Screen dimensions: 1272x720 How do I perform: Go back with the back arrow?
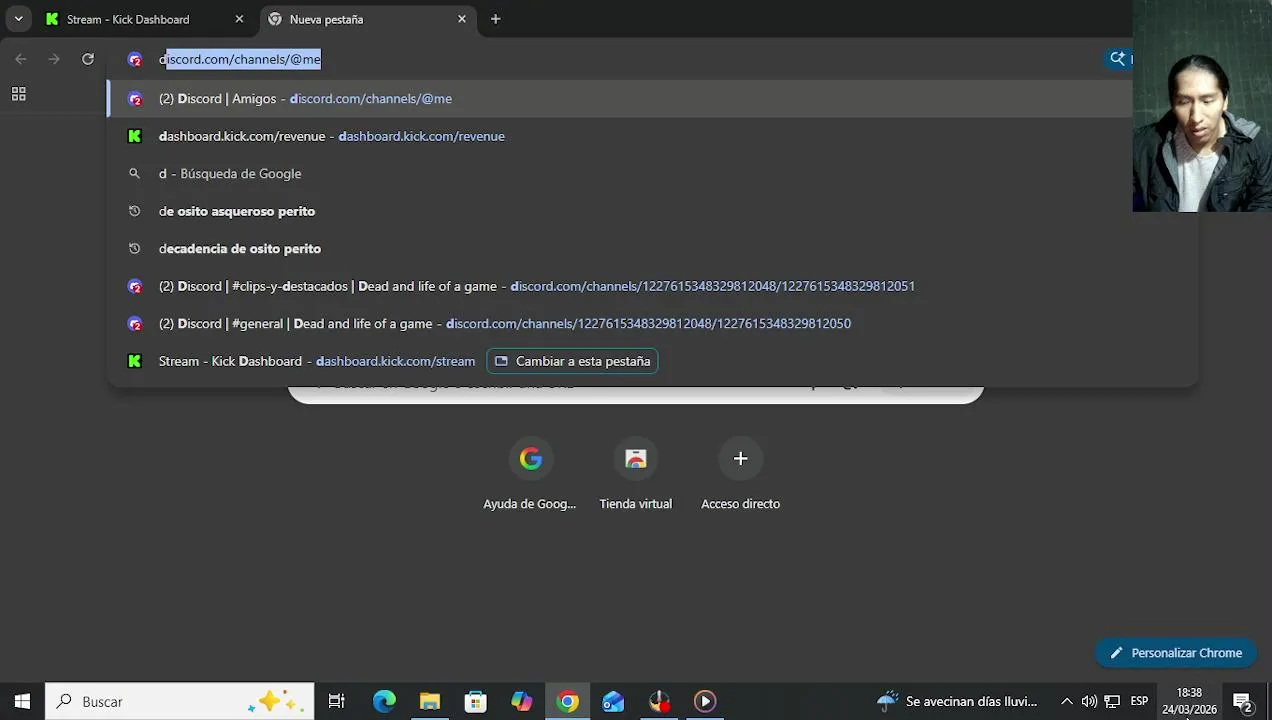pyautogui.click(x=21, y=59)
